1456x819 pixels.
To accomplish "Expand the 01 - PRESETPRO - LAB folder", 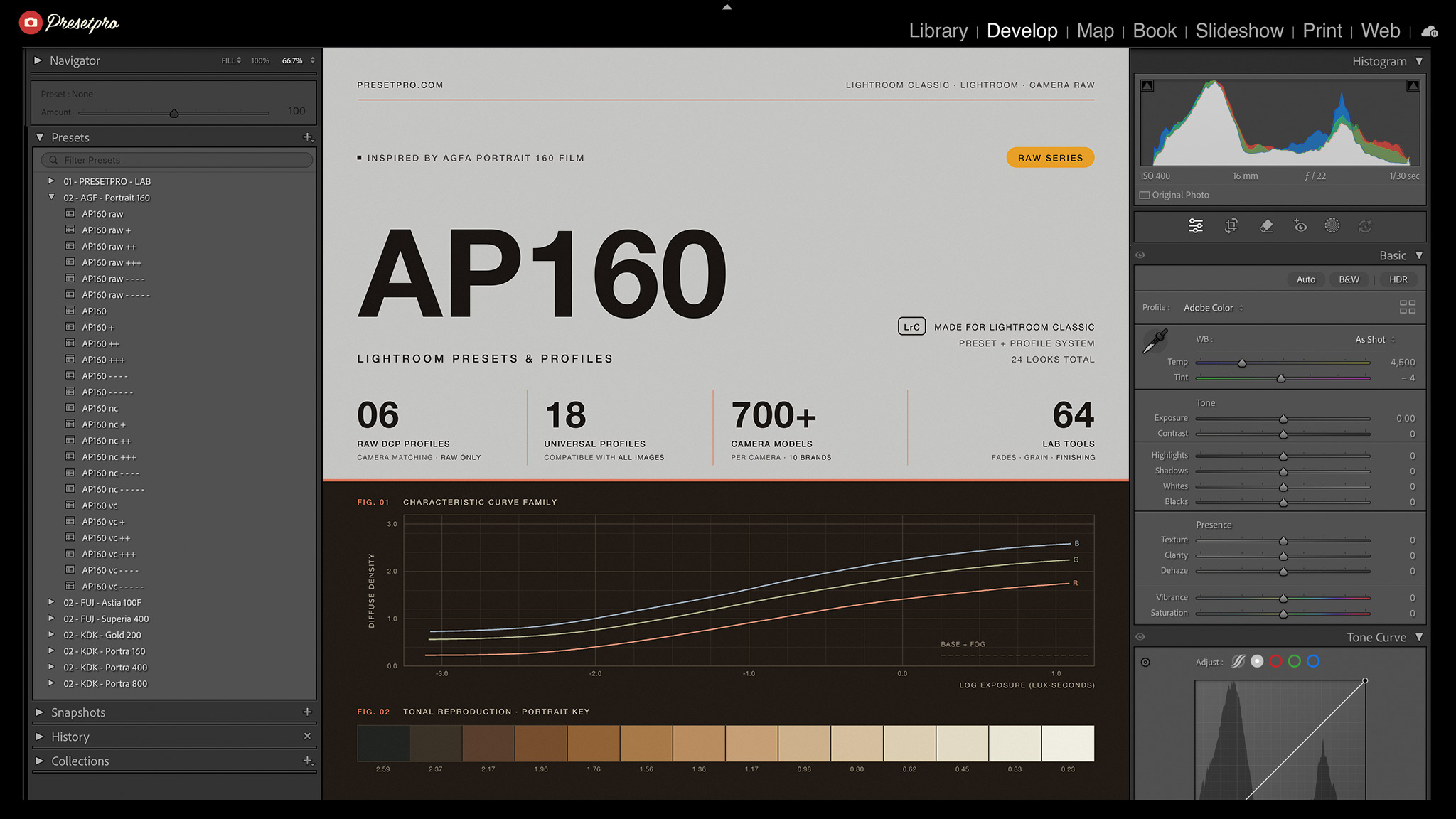I will click(51, 181).
